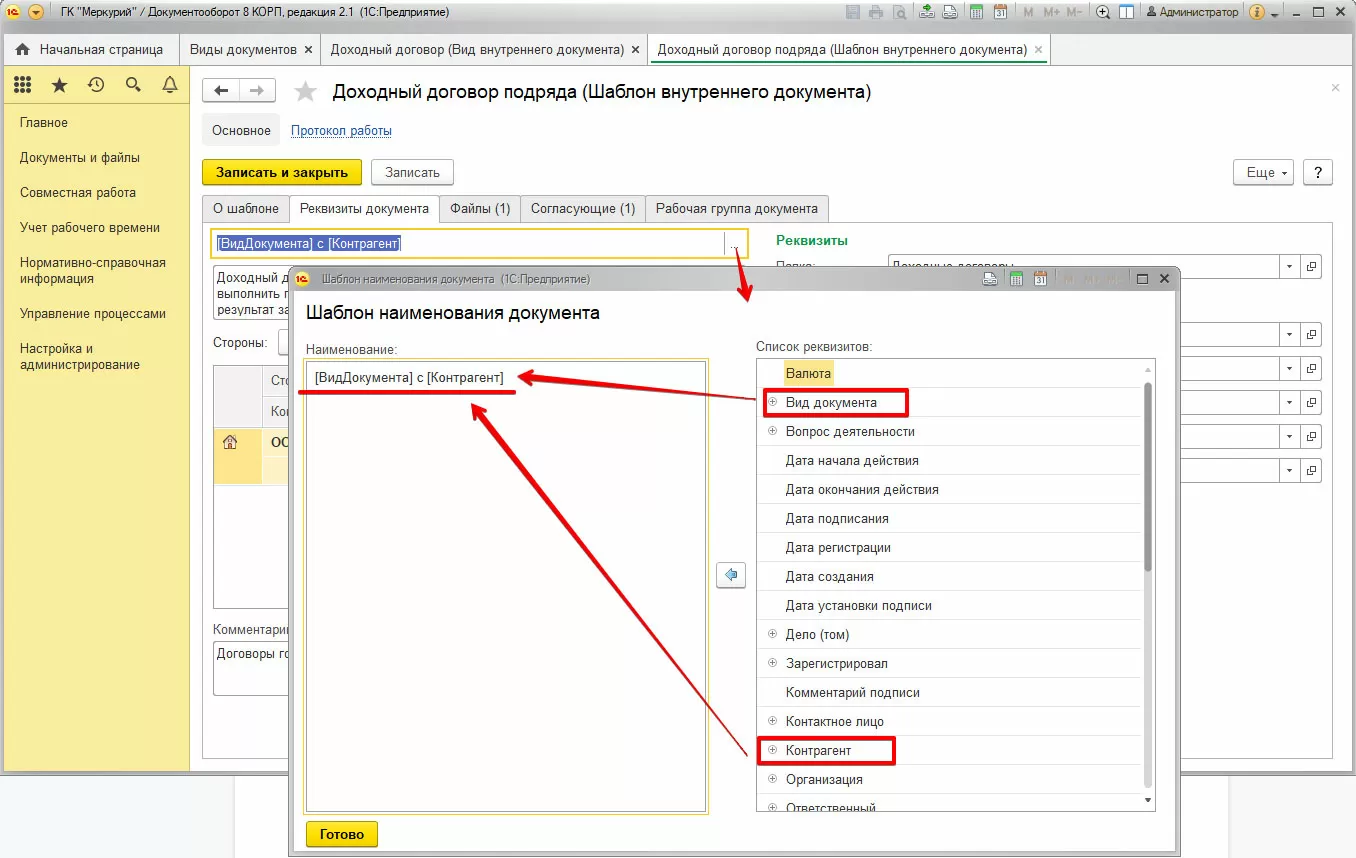The image size is (1356, 858).
Task: Click the attribute list vertical scrollbar
Action: (1148, 477)
